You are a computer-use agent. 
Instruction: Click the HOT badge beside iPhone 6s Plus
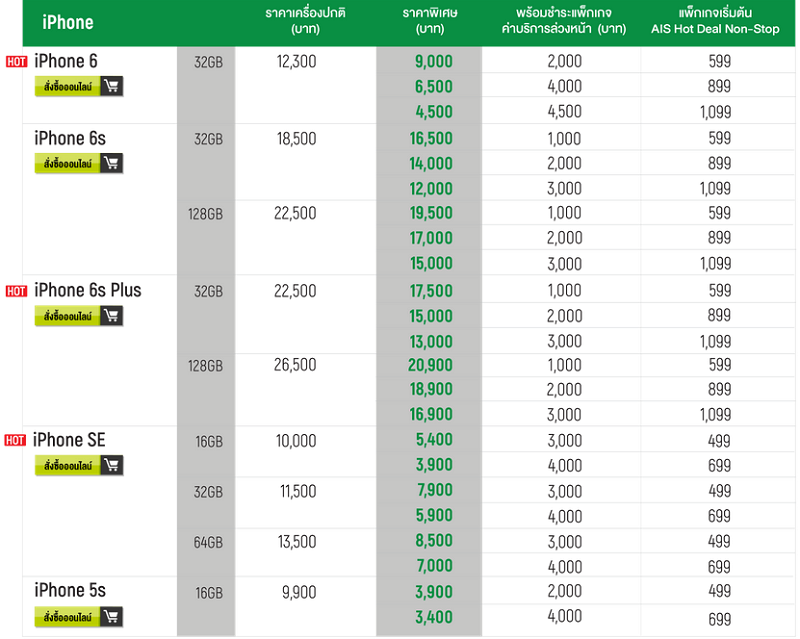[16, 291]
